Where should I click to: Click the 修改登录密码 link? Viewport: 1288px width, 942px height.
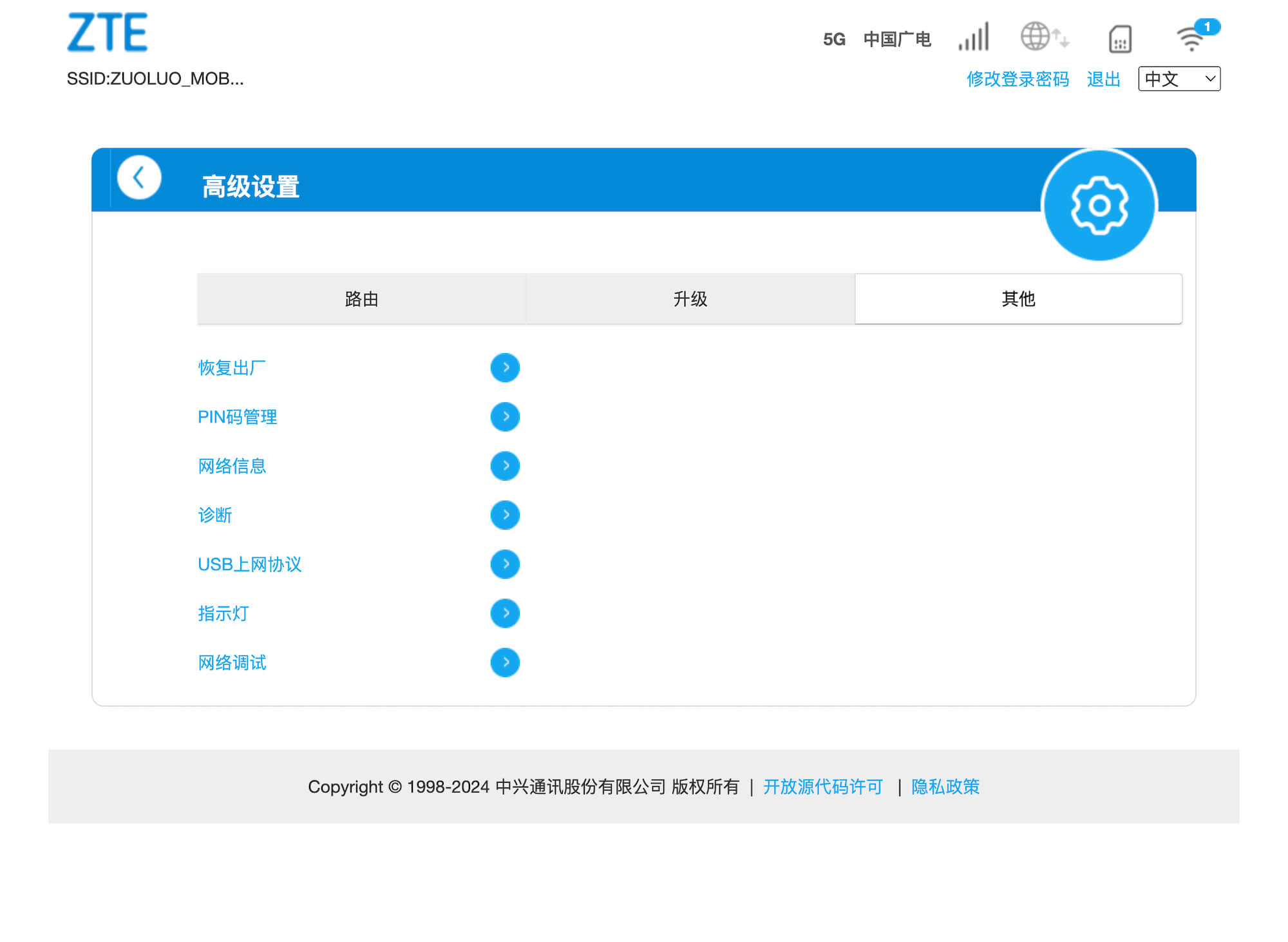tap(1018, 79)
